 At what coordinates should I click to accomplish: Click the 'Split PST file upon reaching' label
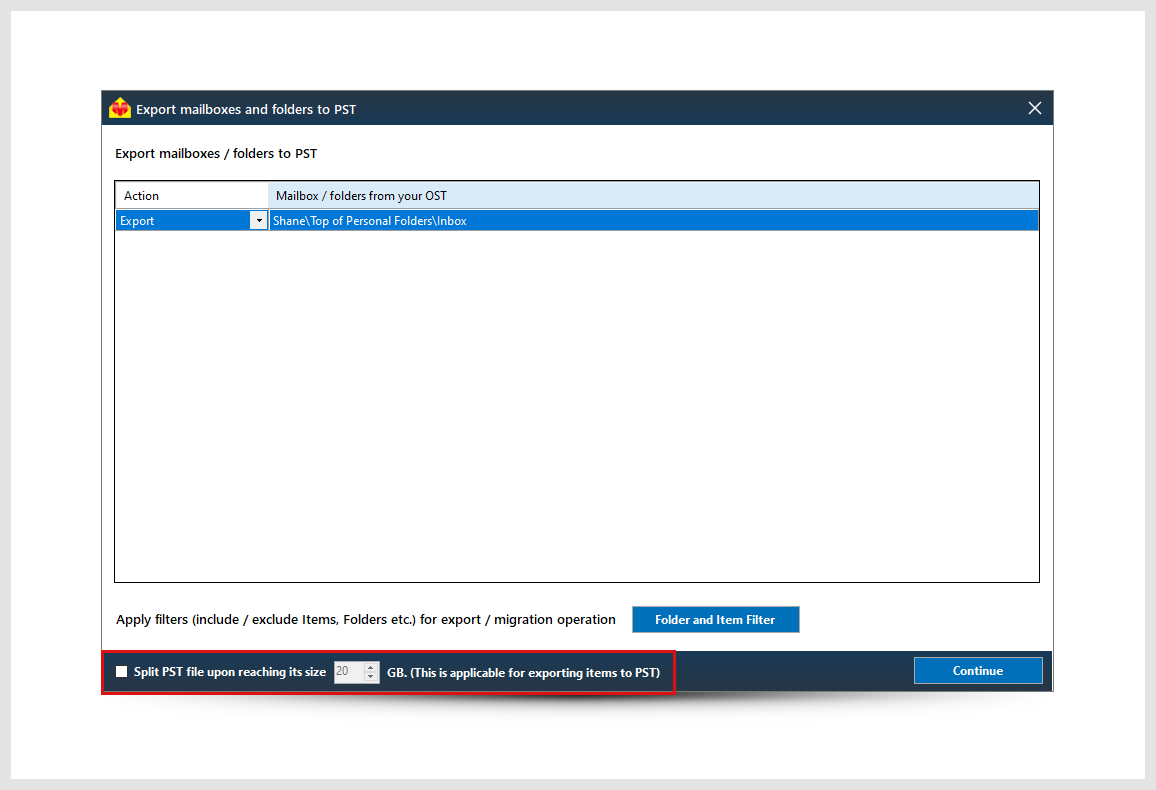click(230, 672)
